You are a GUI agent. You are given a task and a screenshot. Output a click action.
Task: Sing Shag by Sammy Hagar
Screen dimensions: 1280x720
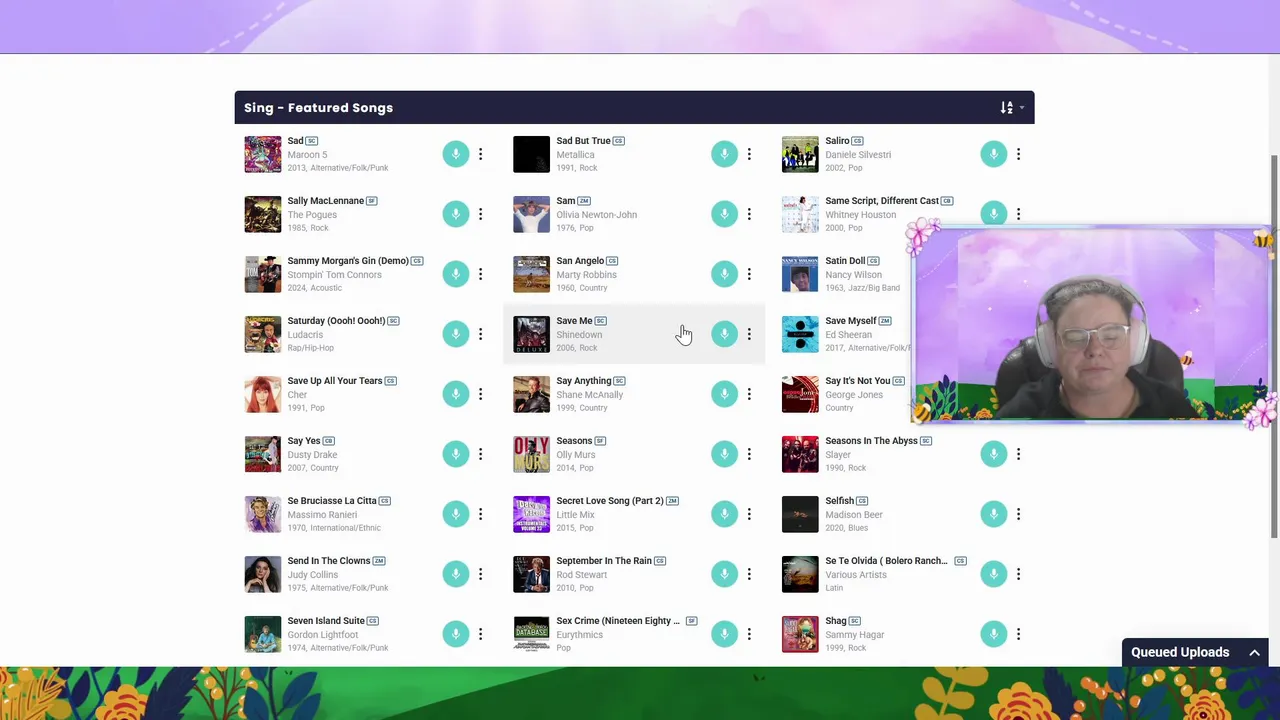[x=993, y=634]
